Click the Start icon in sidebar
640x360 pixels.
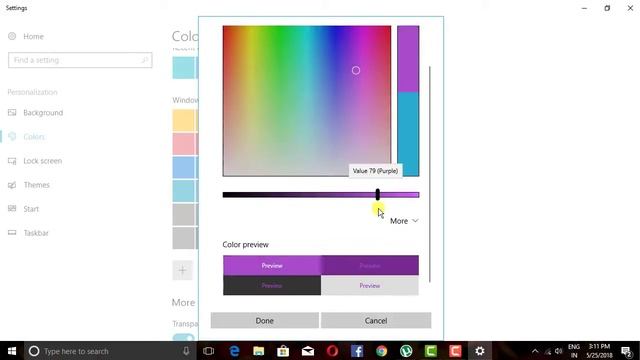(12, 209)
